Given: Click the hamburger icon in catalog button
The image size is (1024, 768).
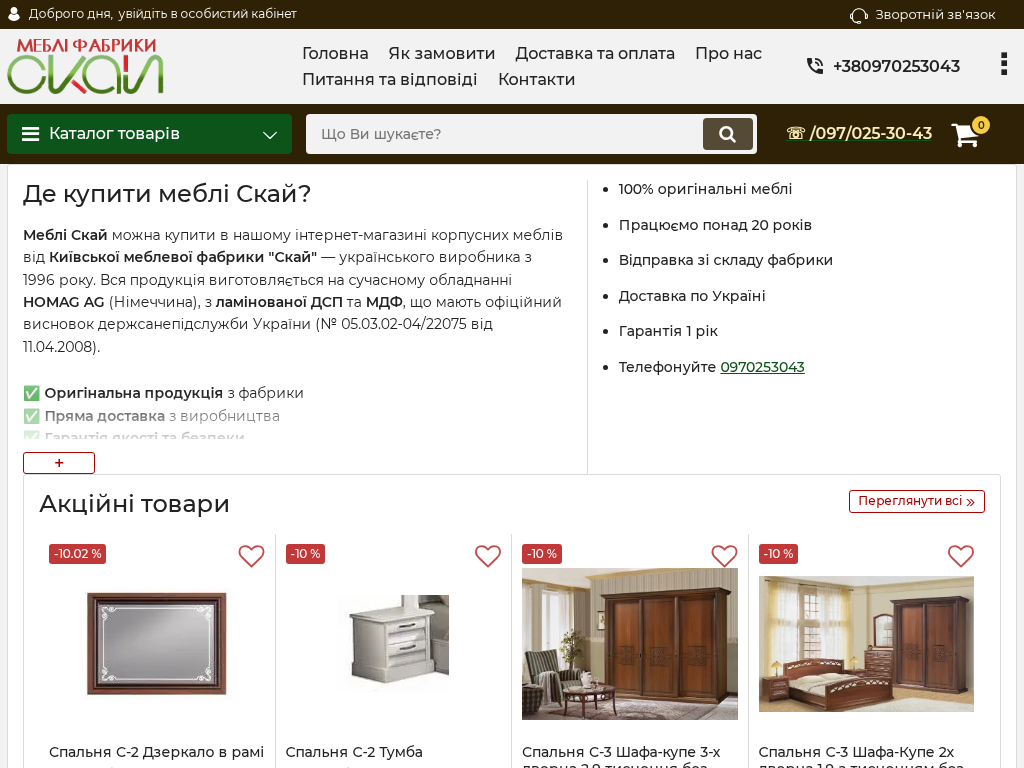Looking at the screenshot, I should (31, 134).
